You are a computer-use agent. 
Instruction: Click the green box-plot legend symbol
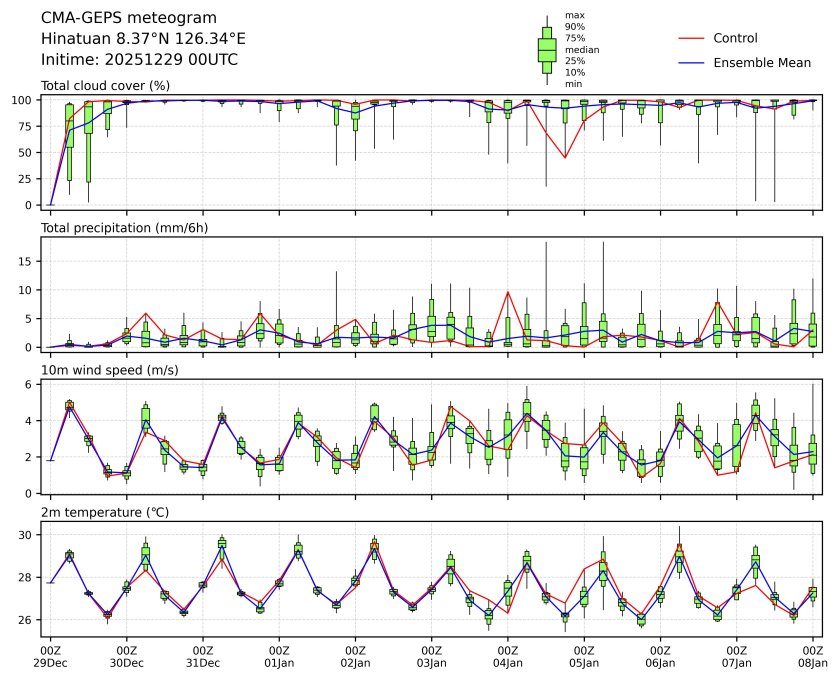tap(547, 50)
